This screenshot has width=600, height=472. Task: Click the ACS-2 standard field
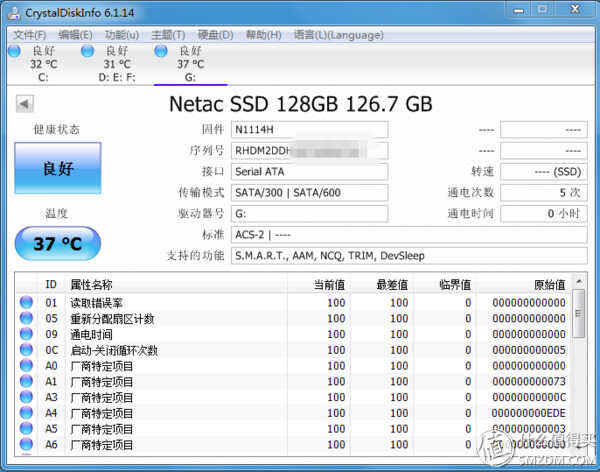pos(409,235)
